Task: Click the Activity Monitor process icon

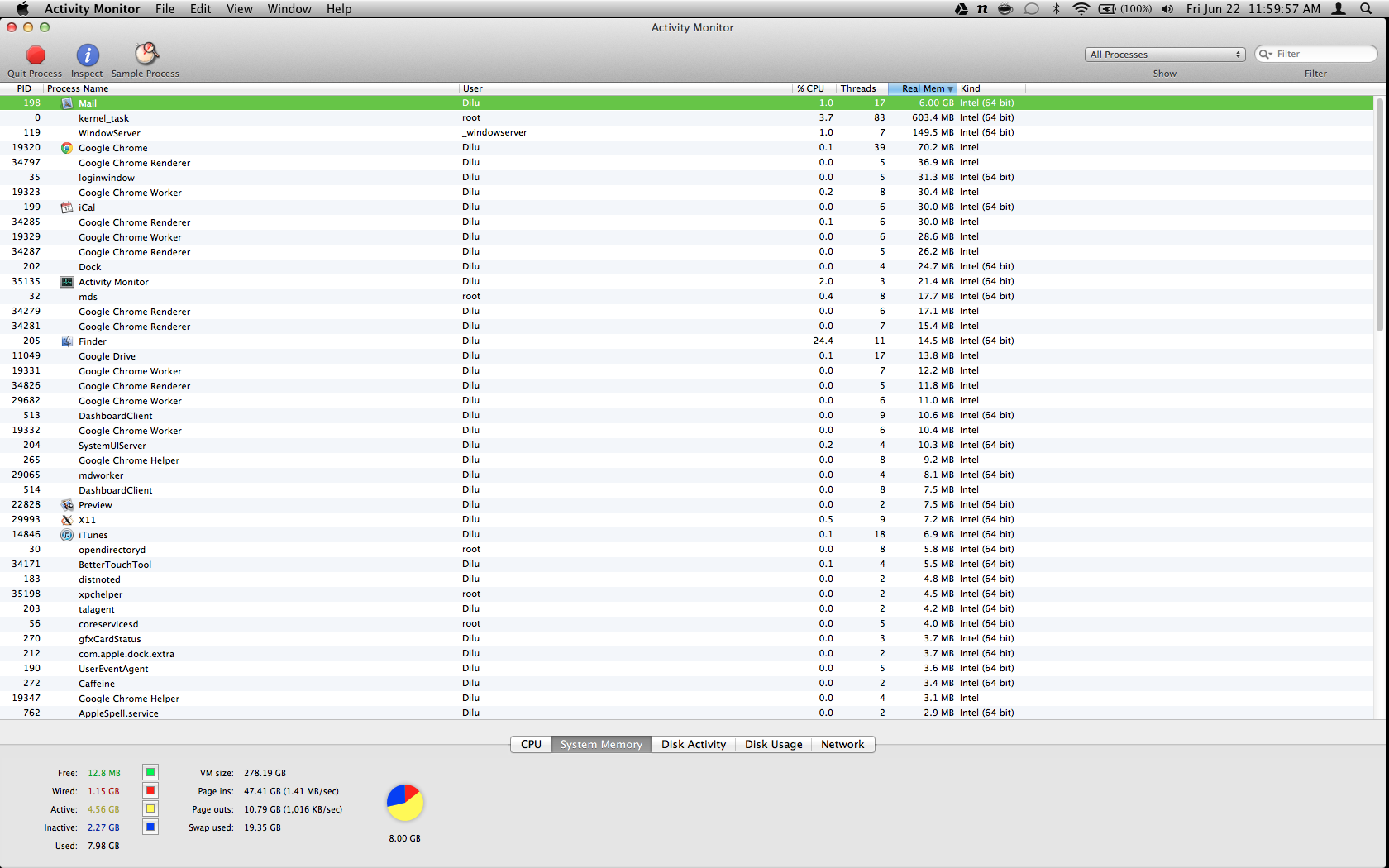Action: pyautogui.click(x=67, y=282)
